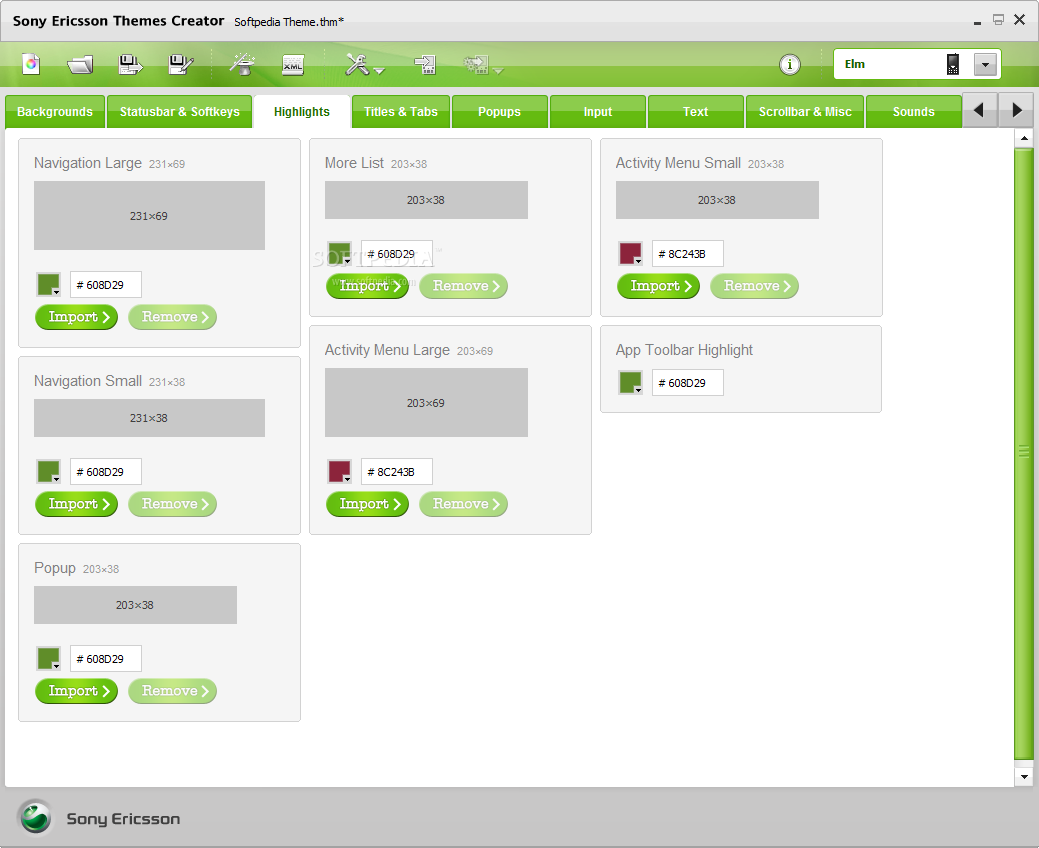Click the vertical green scrollbar thumb
The width and height of the screenshot is (1039, 848).
(x=1024, y=454)
